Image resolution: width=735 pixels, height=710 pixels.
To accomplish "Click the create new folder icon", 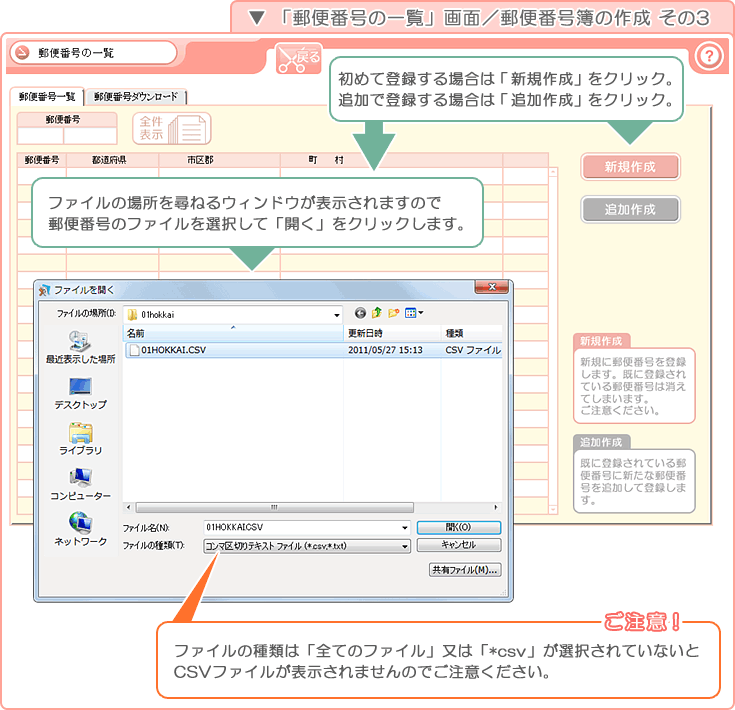I will (394, 313).
